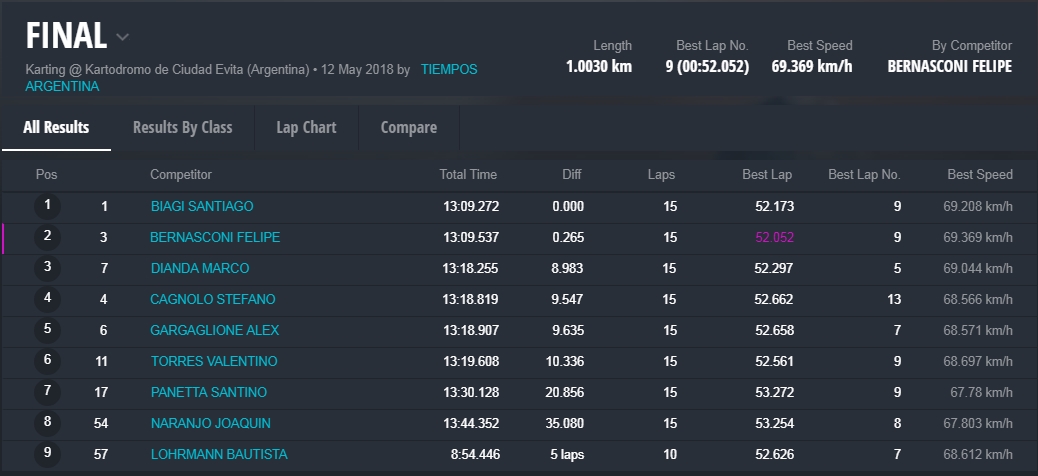Open the Lap Chart tab

click(306, 128)
